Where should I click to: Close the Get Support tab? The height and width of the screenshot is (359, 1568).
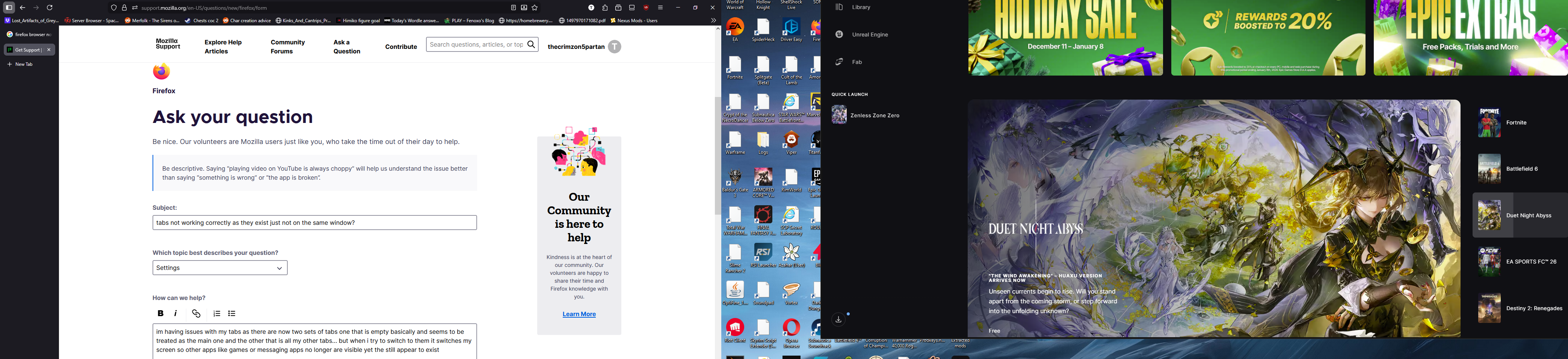(x=49, y=50)
